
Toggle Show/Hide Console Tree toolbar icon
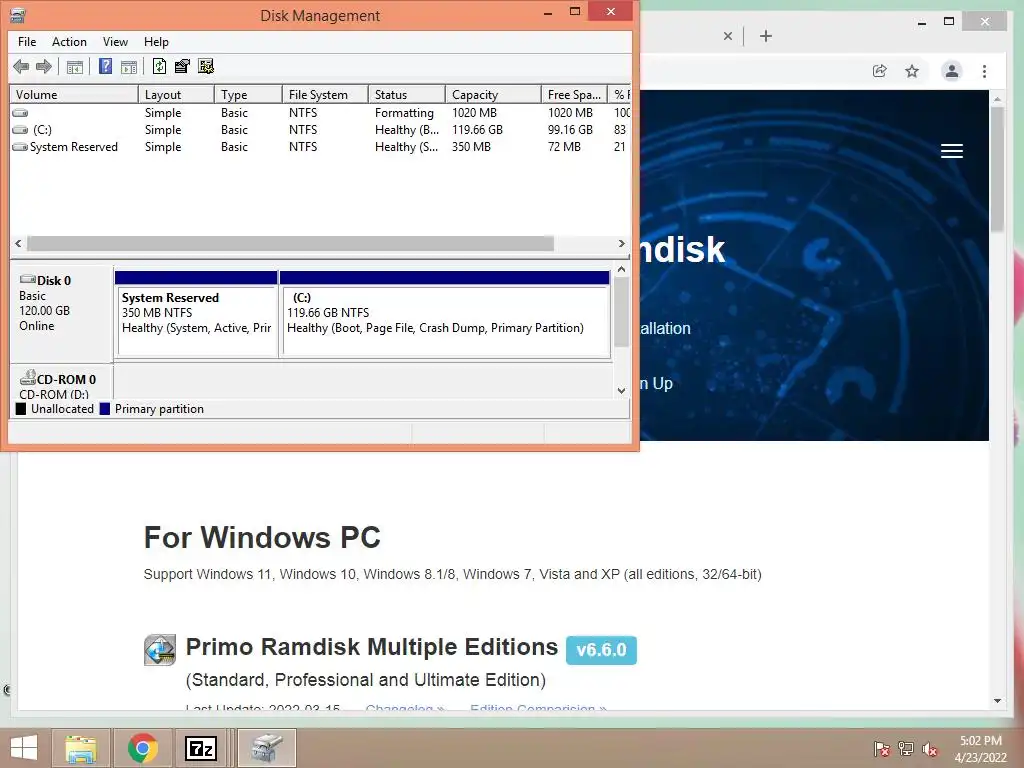click(75, 67)
